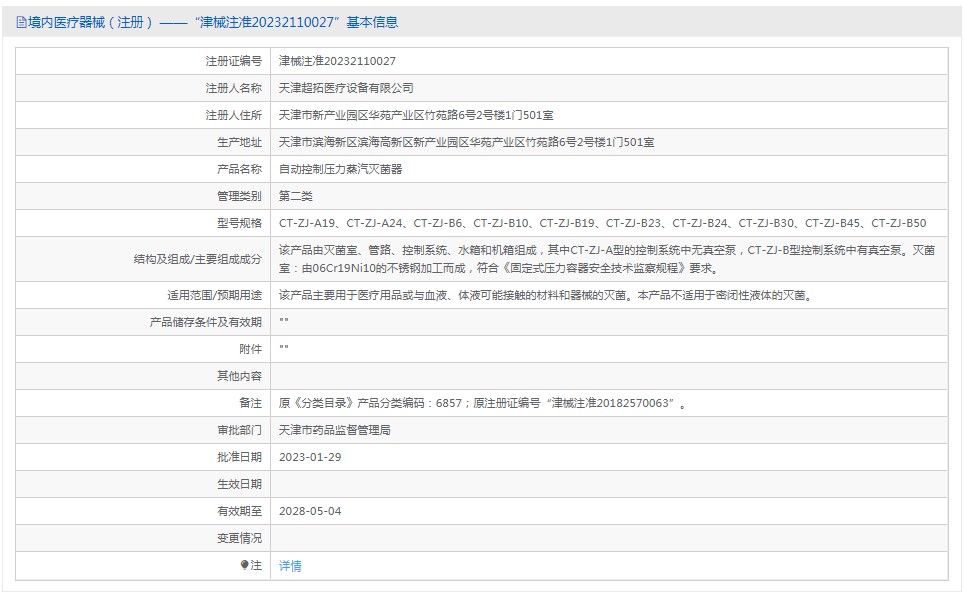Select the model list starting CT-ZJ-A19
964x595 pixels.
[602, 223]
